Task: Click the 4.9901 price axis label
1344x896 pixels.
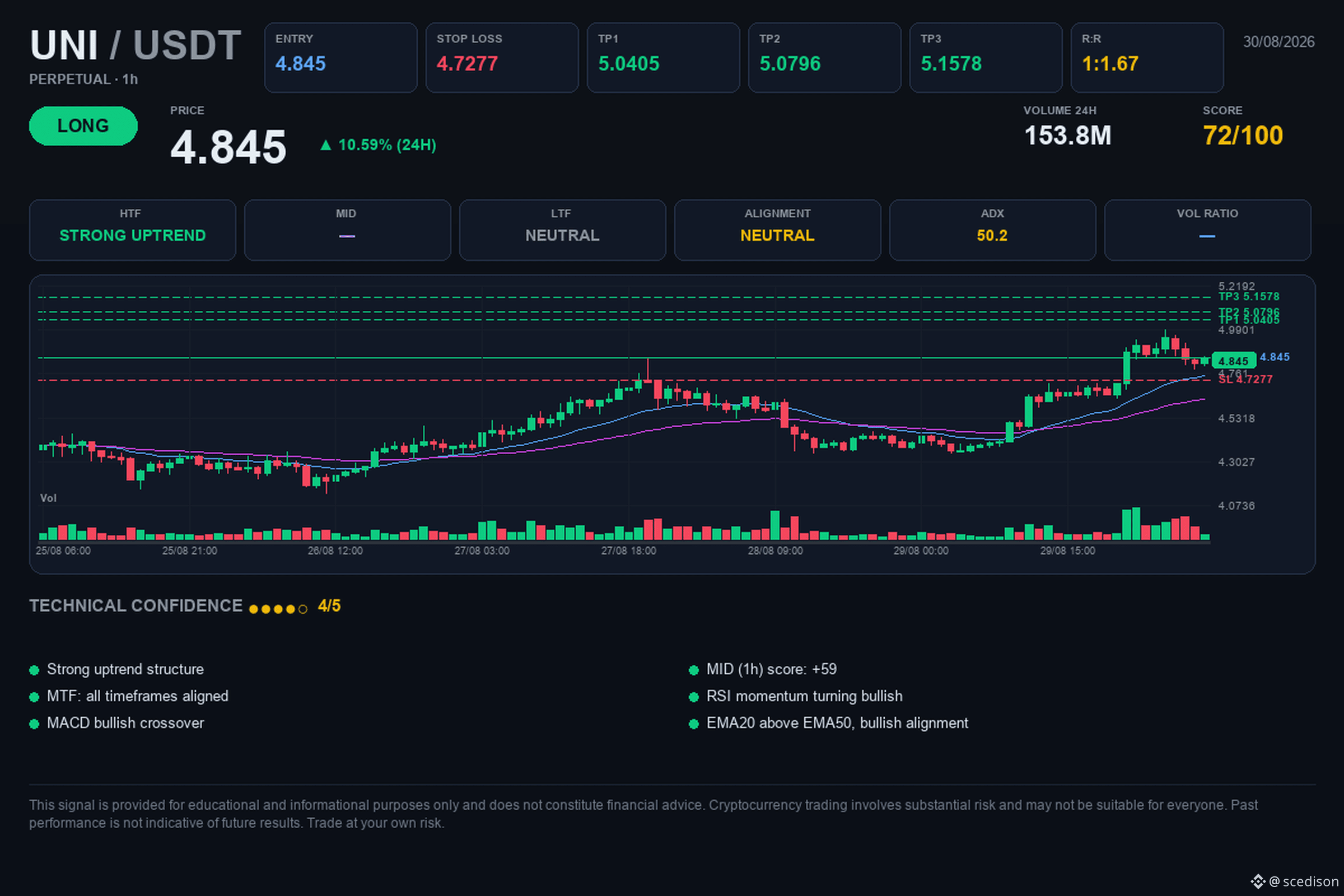Action: coord(1236,330)
